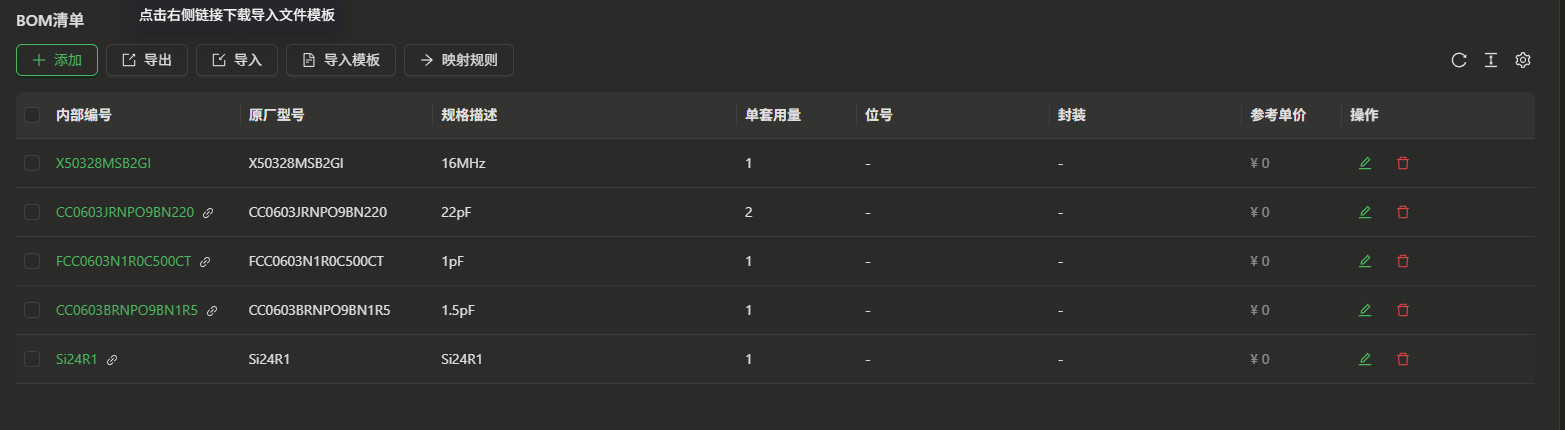Select the Si24R1 row checkbox
Image resolution: width=1565 pixels, height=430 pixels.
click(x=33, y=359)
